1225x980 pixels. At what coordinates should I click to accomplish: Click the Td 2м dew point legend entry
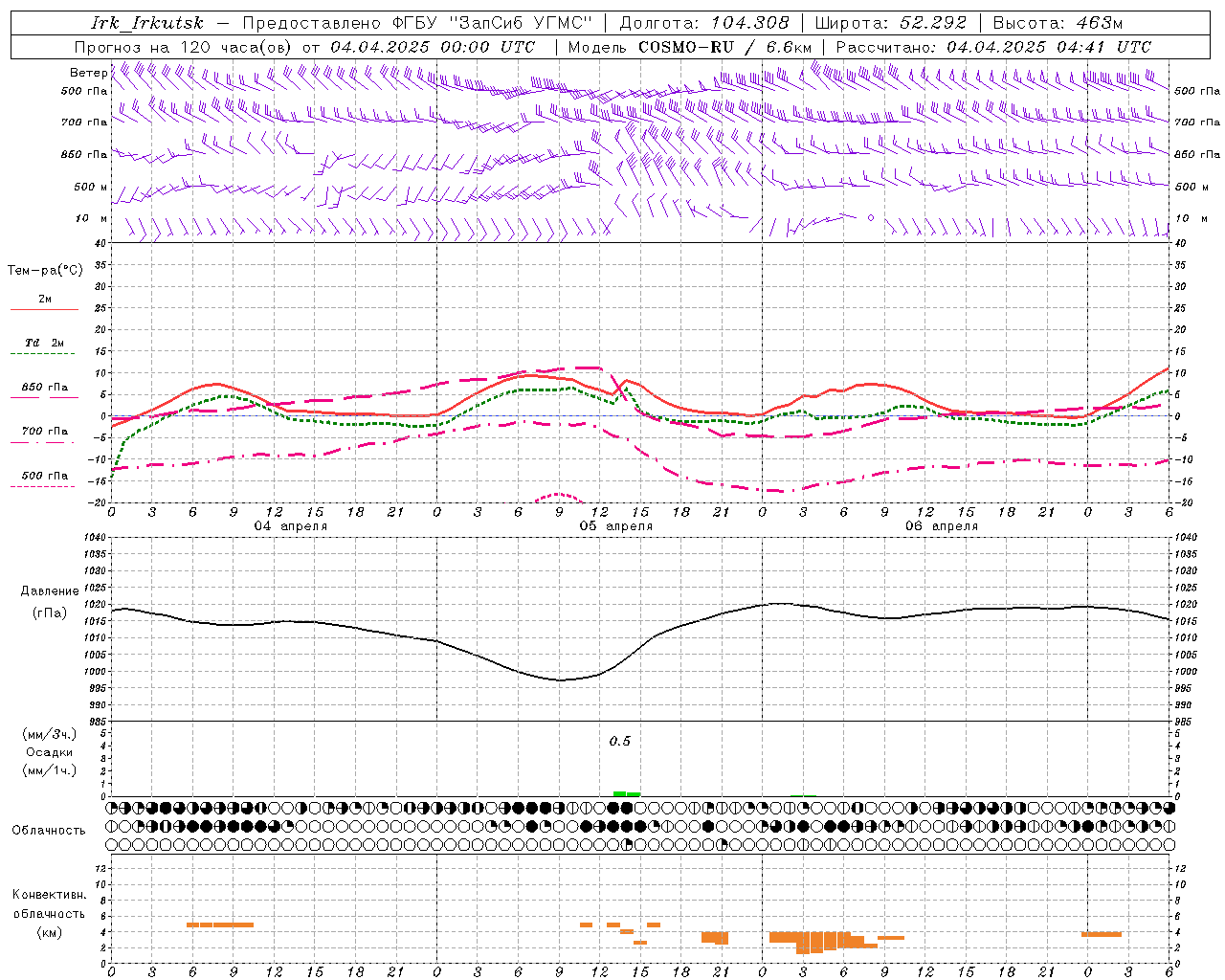pyautogui.click(x=45, y=343)
